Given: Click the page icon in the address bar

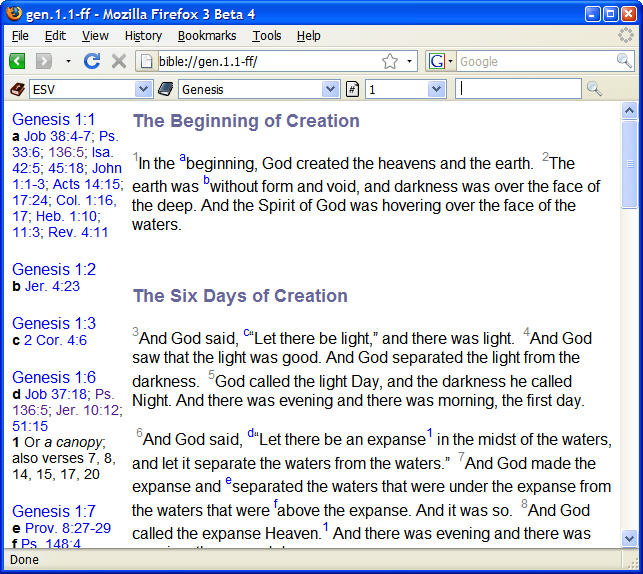Looking at the screenshot, I should (146, 62).
